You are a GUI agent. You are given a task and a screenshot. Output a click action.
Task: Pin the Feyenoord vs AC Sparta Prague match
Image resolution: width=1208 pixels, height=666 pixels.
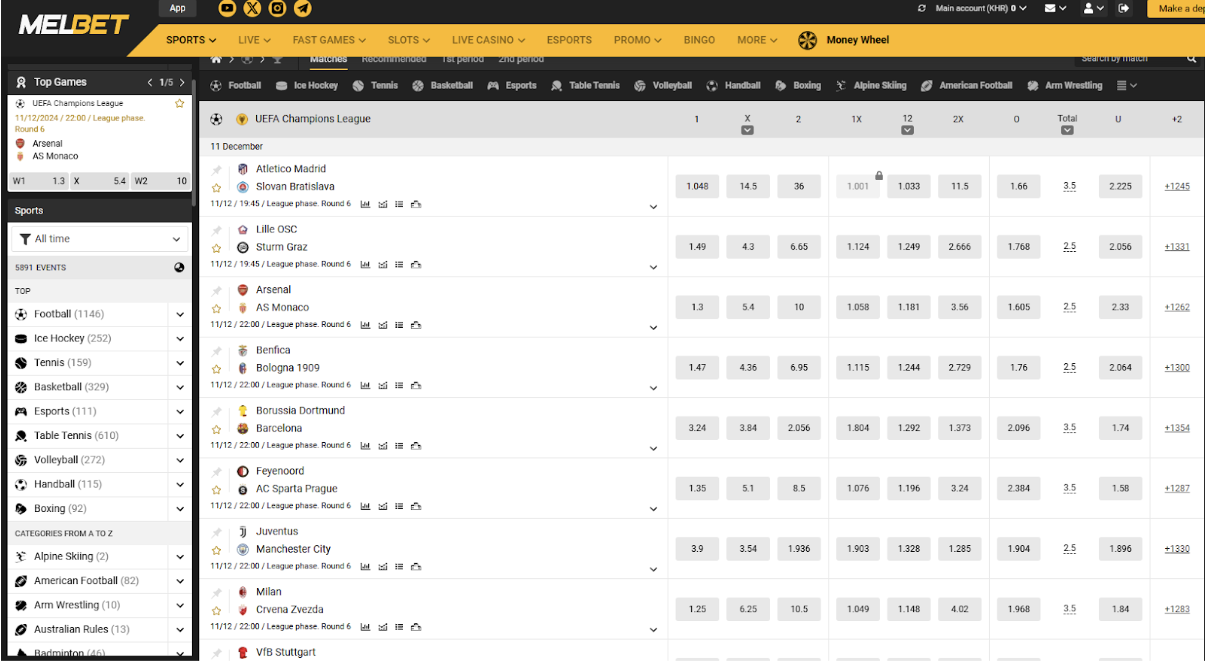216,471
